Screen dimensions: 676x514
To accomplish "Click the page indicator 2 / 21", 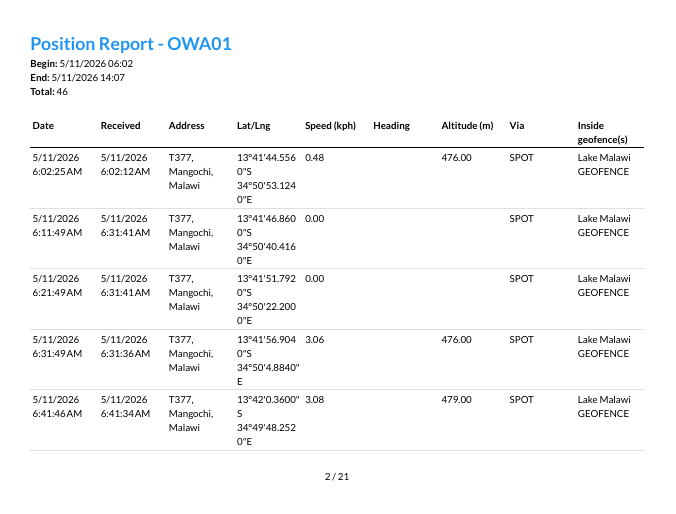I will click(x=337, y=476).
